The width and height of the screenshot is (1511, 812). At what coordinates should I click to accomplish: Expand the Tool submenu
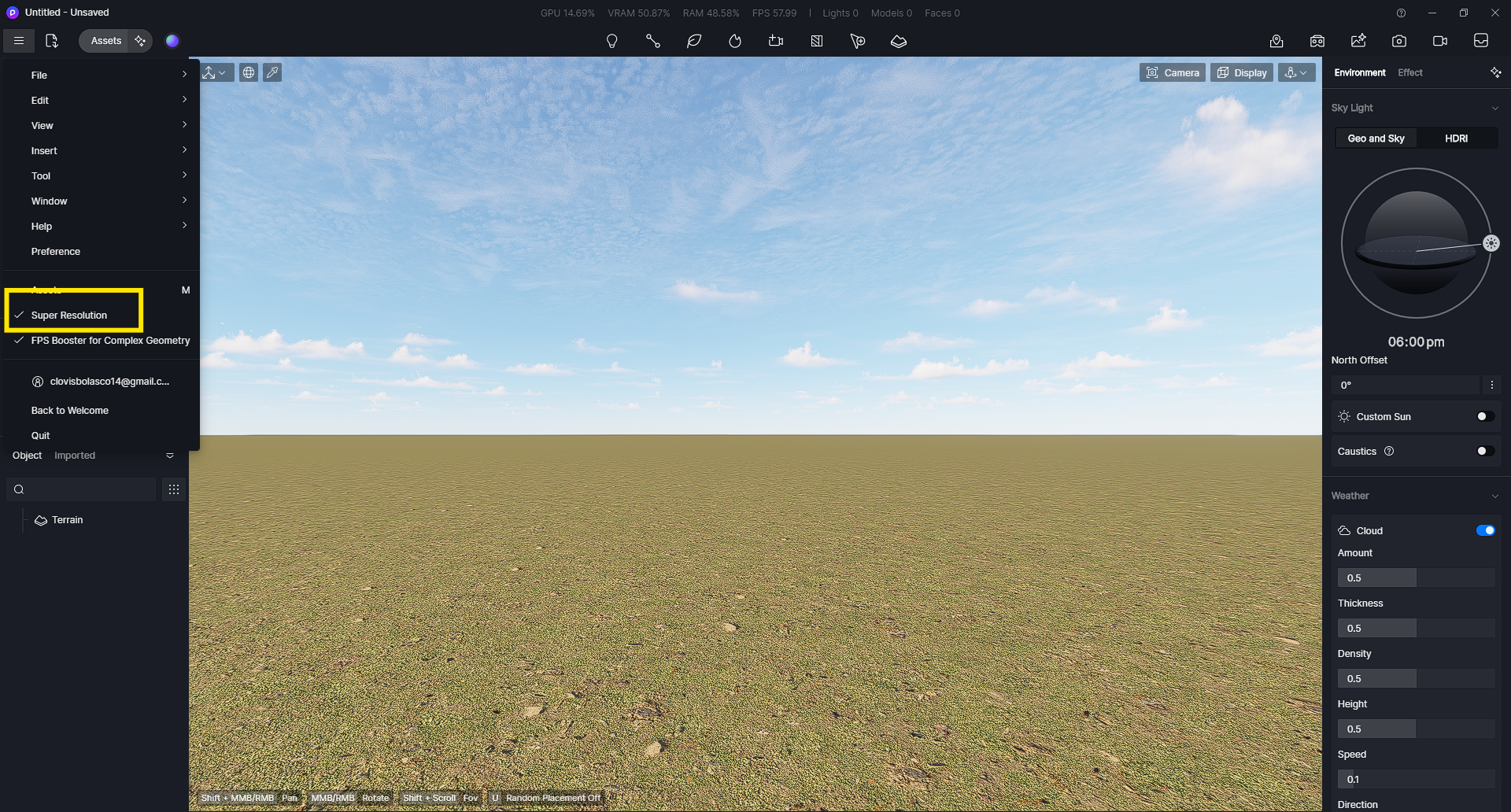pyautogui.click(x=102, y=175)
